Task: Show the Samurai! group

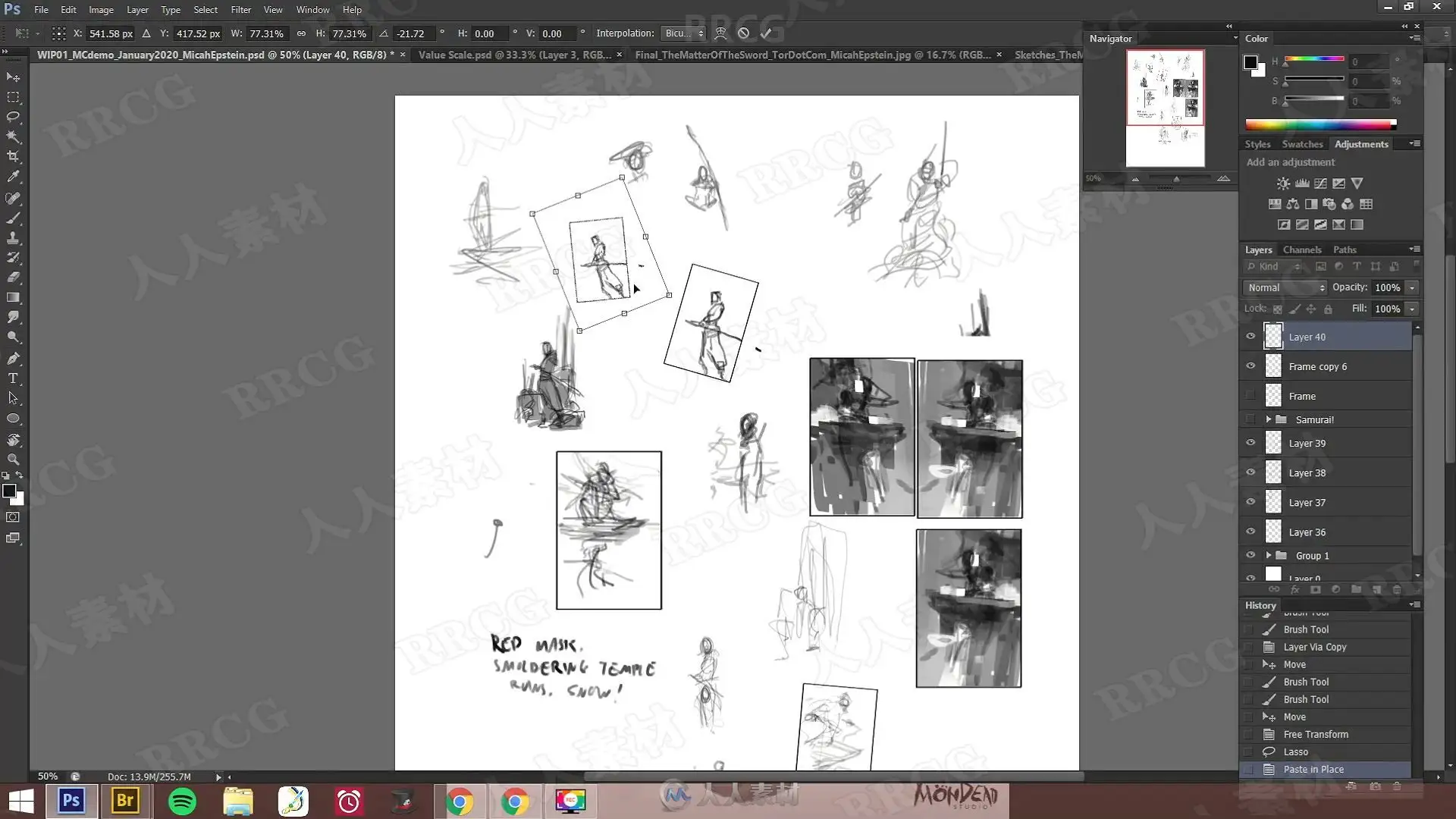Action: pos(1250,419)
